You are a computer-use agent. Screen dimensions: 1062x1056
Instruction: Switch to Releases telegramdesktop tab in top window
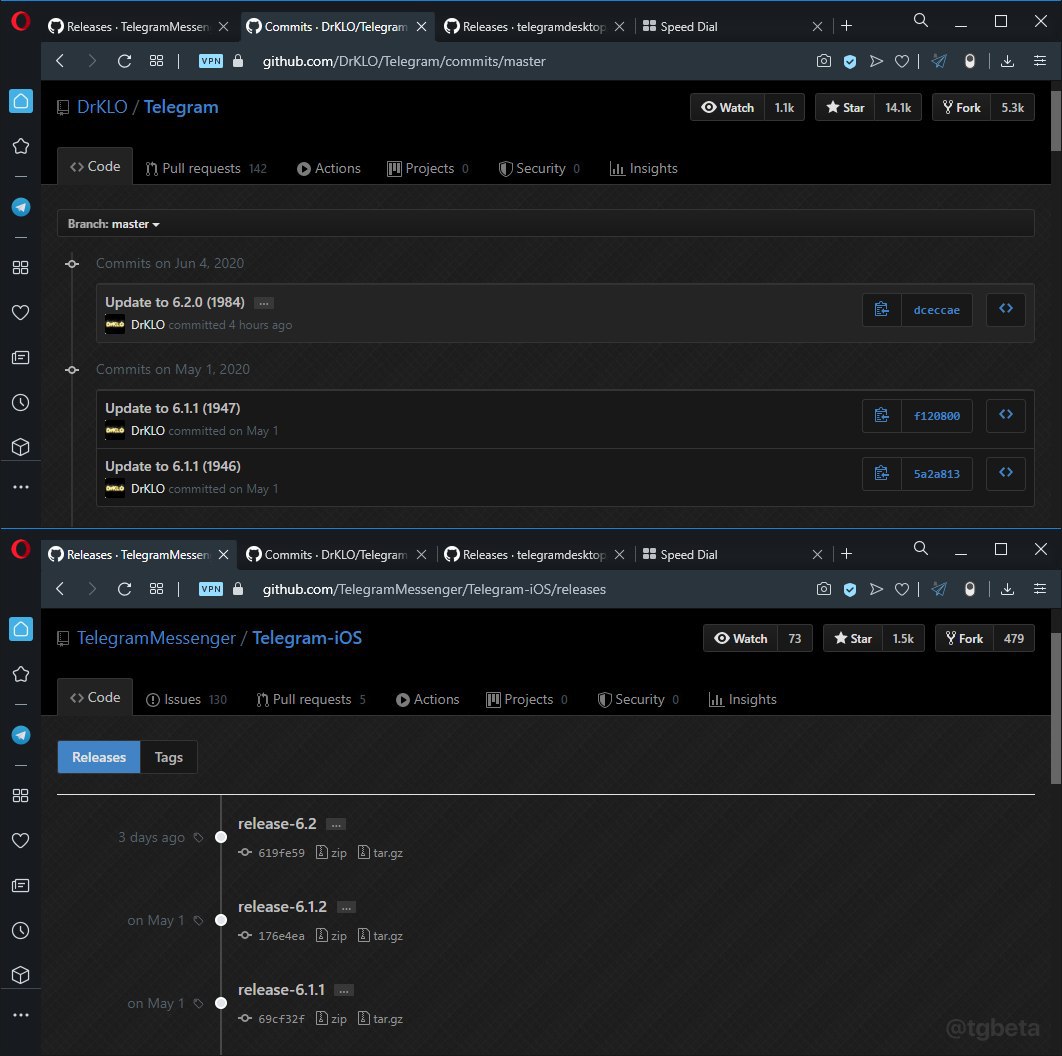[x=534, y=26]
